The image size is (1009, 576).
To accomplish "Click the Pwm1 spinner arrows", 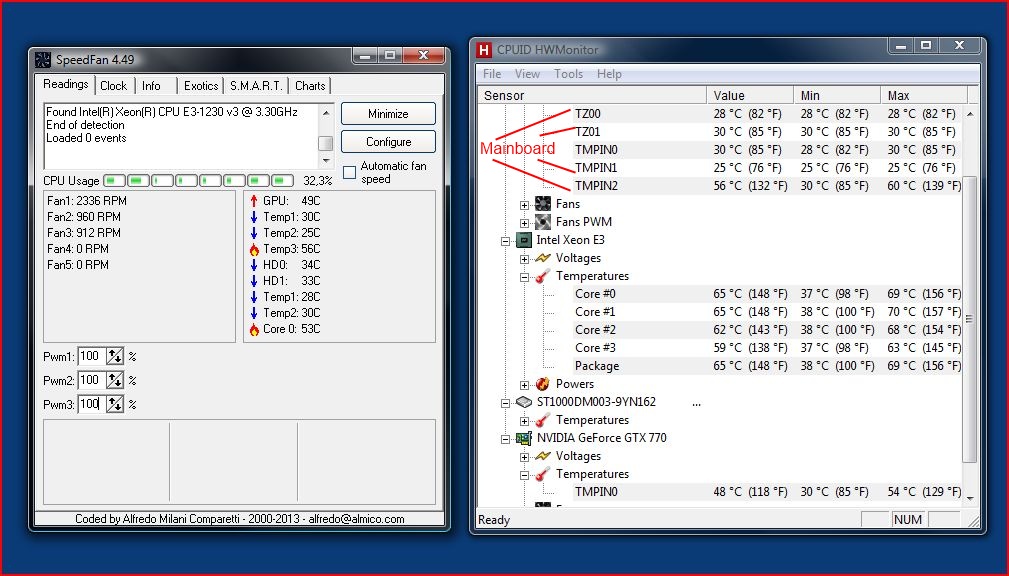I will point(115,357).
